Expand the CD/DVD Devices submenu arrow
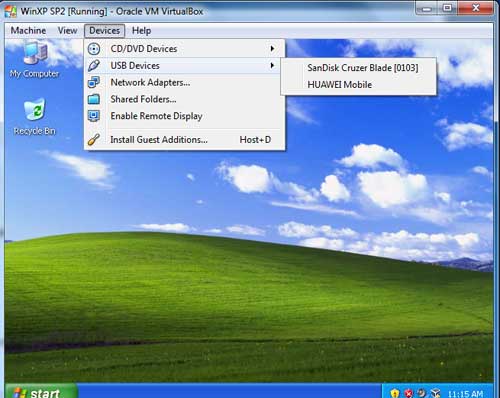Image resolution: width=500 pixels, height=398 pixels. (x=272, y=49)
